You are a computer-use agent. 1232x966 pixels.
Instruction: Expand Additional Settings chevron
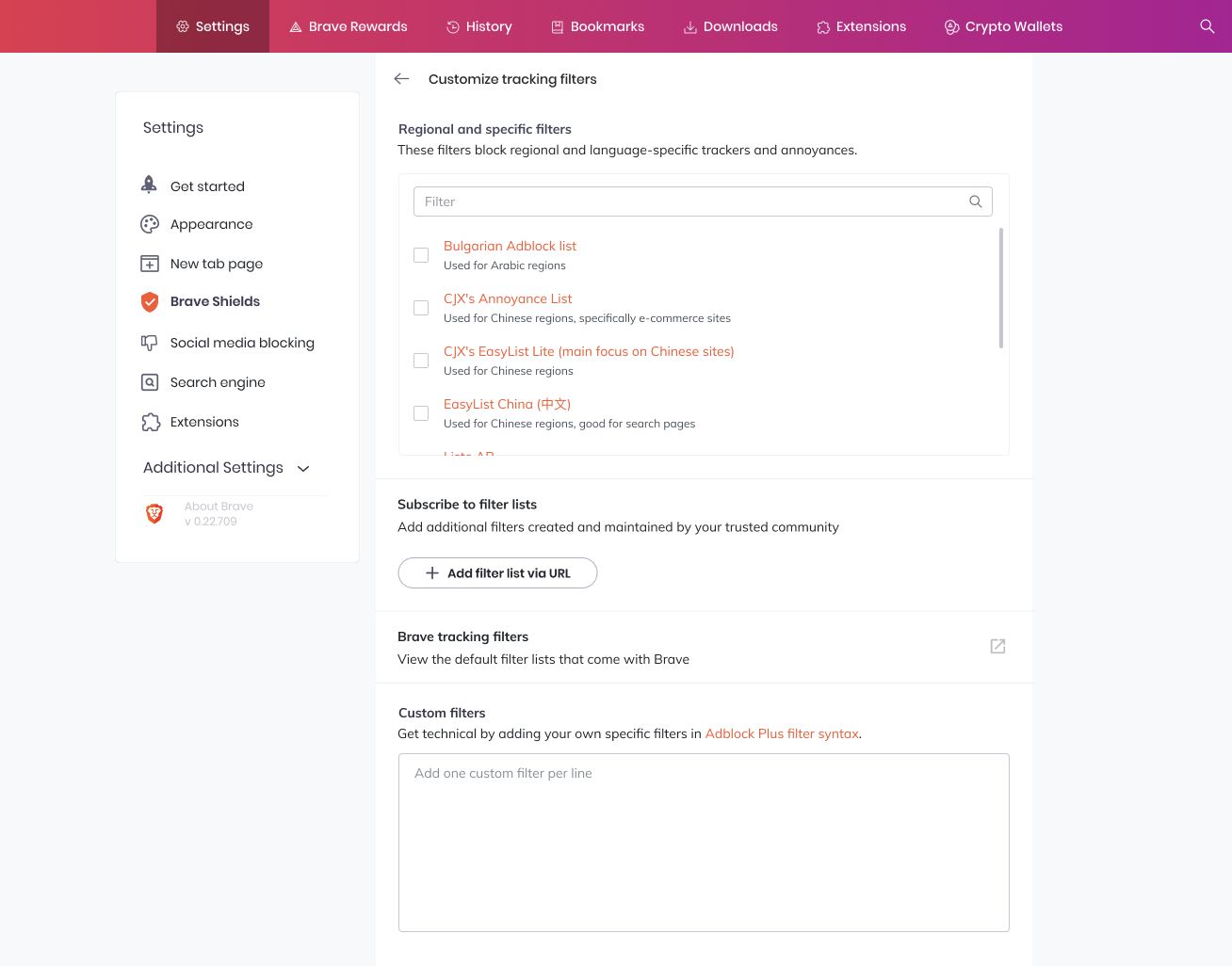[303, 468]
